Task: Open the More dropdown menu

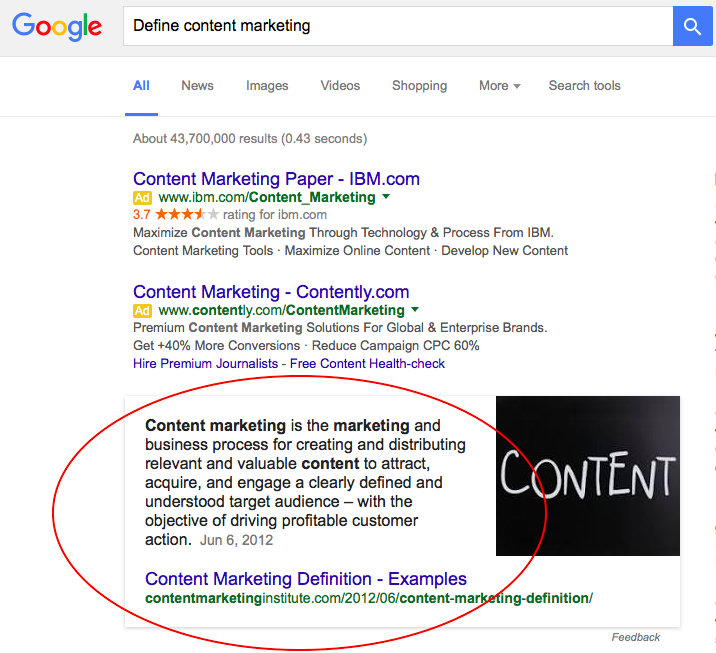Action: pos(499,85)
